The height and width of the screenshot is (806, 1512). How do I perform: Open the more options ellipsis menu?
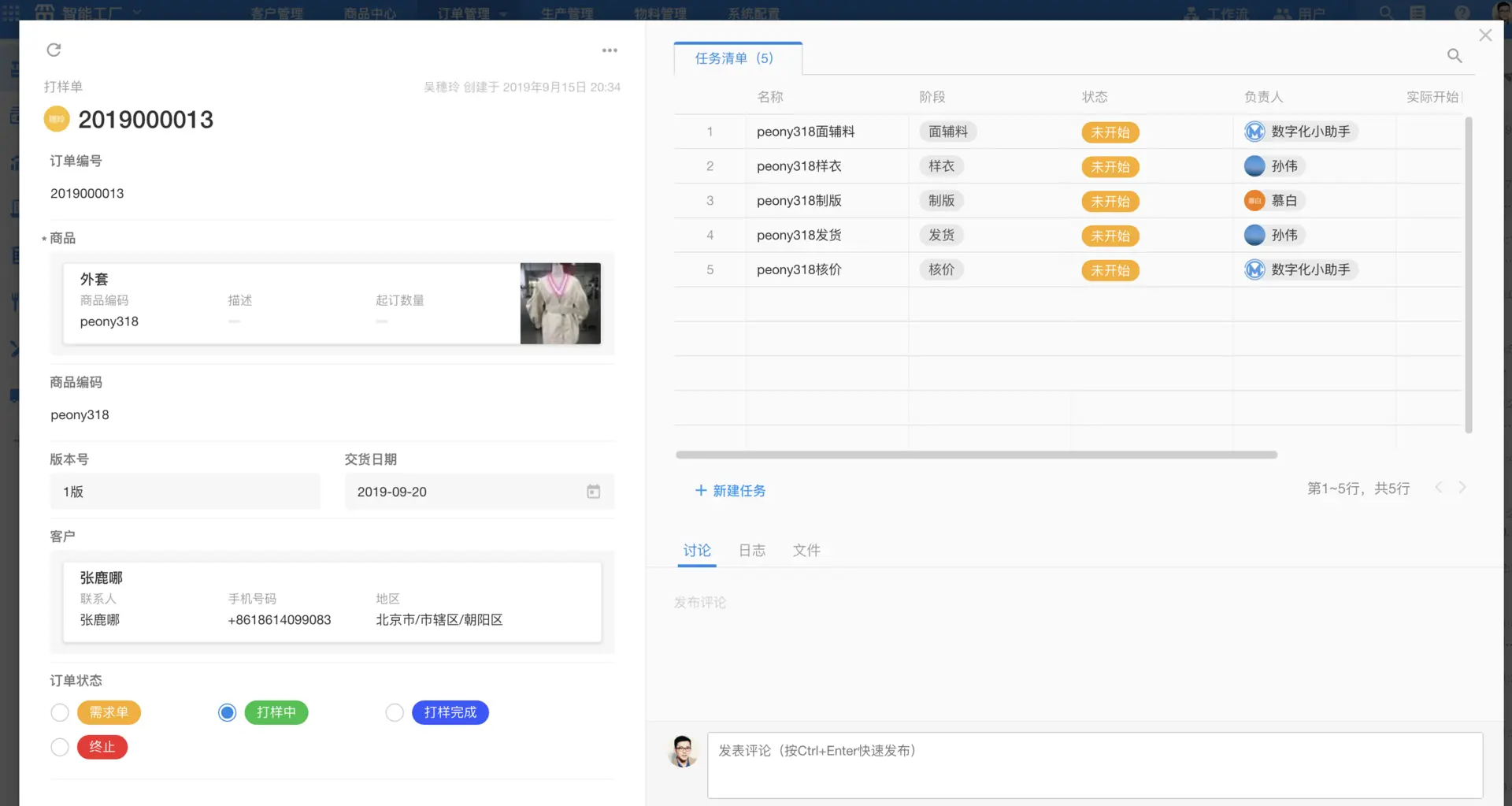pos(610,50)
